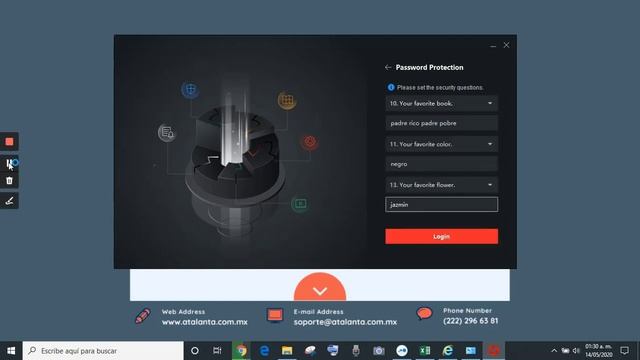
Task: Open the '13. Your favorite flower' question dropdown
Action: click(x=442, y=185)
